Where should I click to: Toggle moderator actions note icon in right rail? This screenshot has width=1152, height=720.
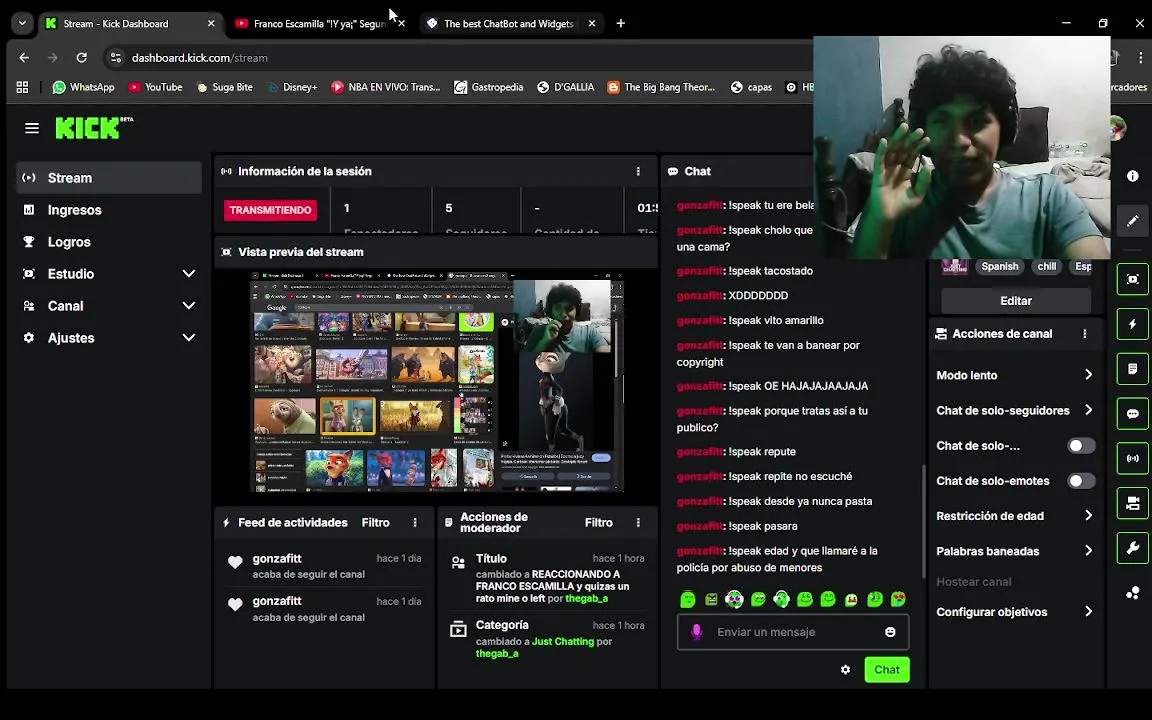point(1132,369)
